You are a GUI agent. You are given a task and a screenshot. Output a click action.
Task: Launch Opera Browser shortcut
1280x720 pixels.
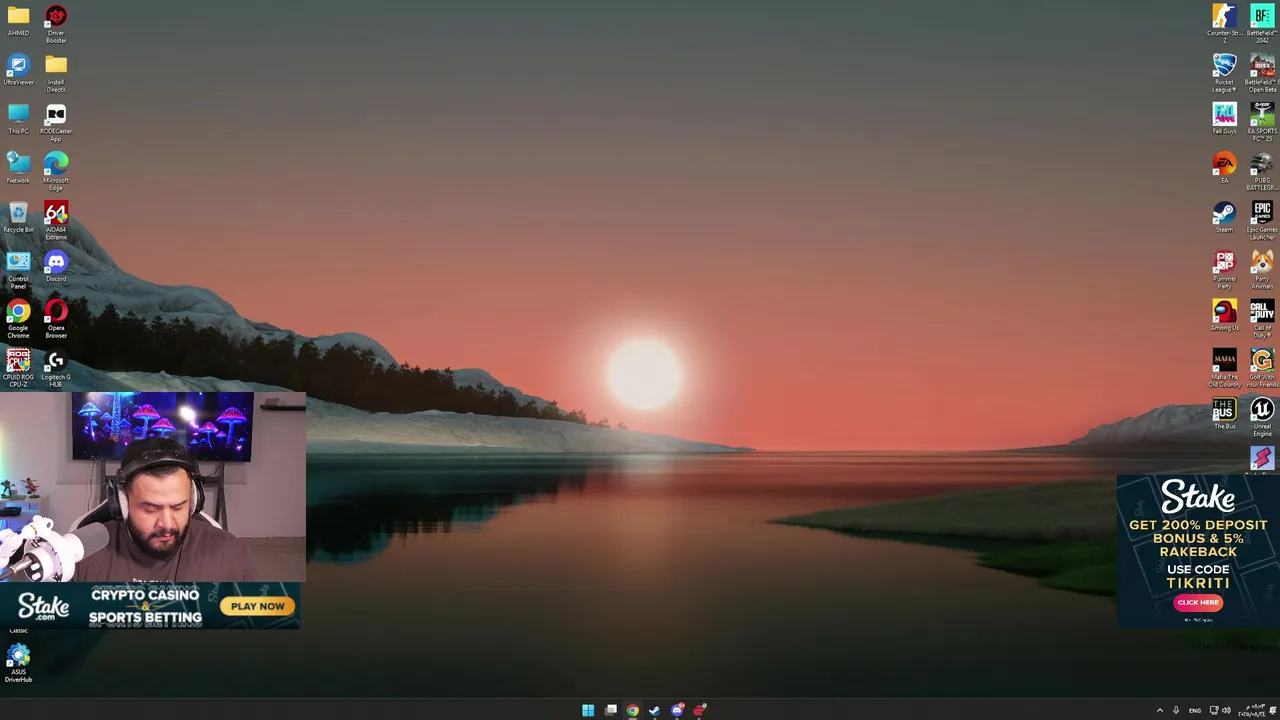56,318
